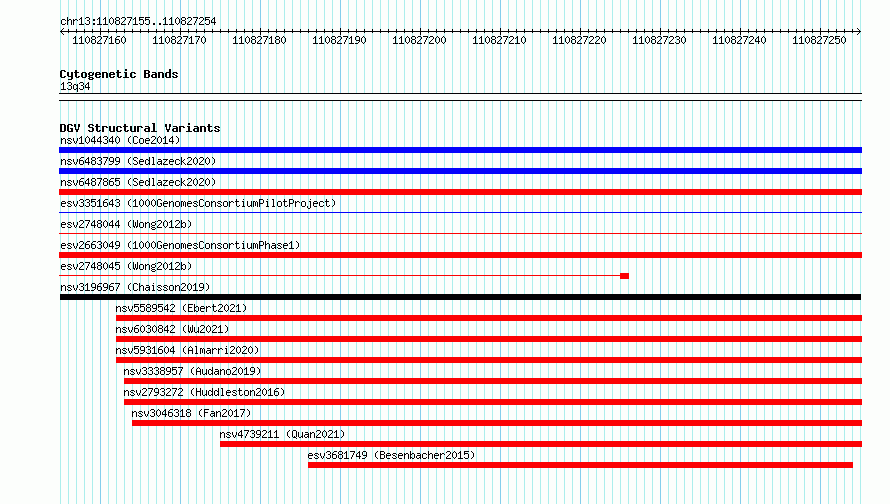
Task: Open the nsv4739211 (Quan2021) label
Action: click(x=282, y=434)
